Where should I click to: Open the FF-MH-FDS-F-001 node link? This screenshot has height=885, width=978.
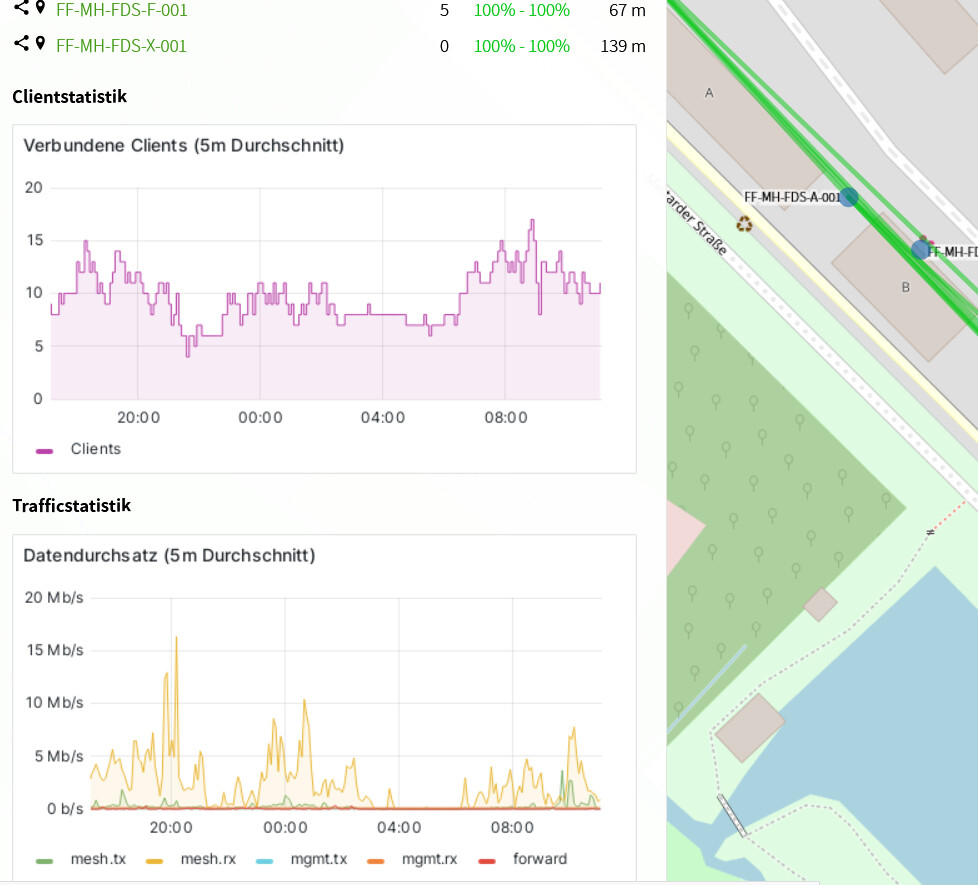[121, 11]
